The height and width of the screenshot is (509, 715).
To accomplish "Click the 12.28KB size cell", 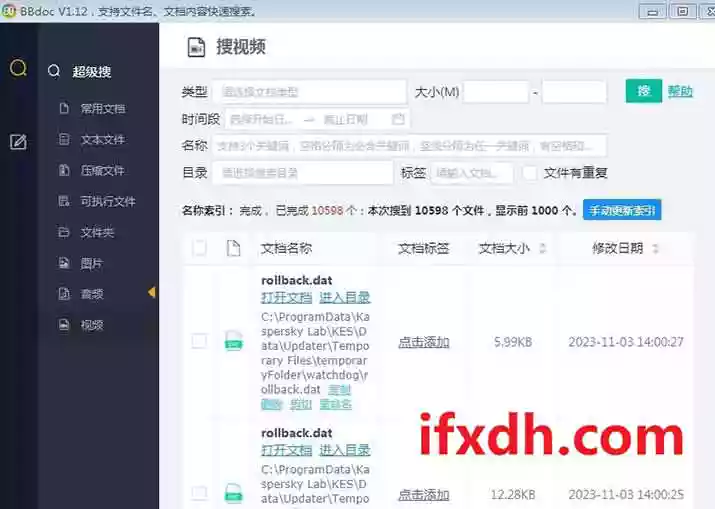I will [513, 494].
